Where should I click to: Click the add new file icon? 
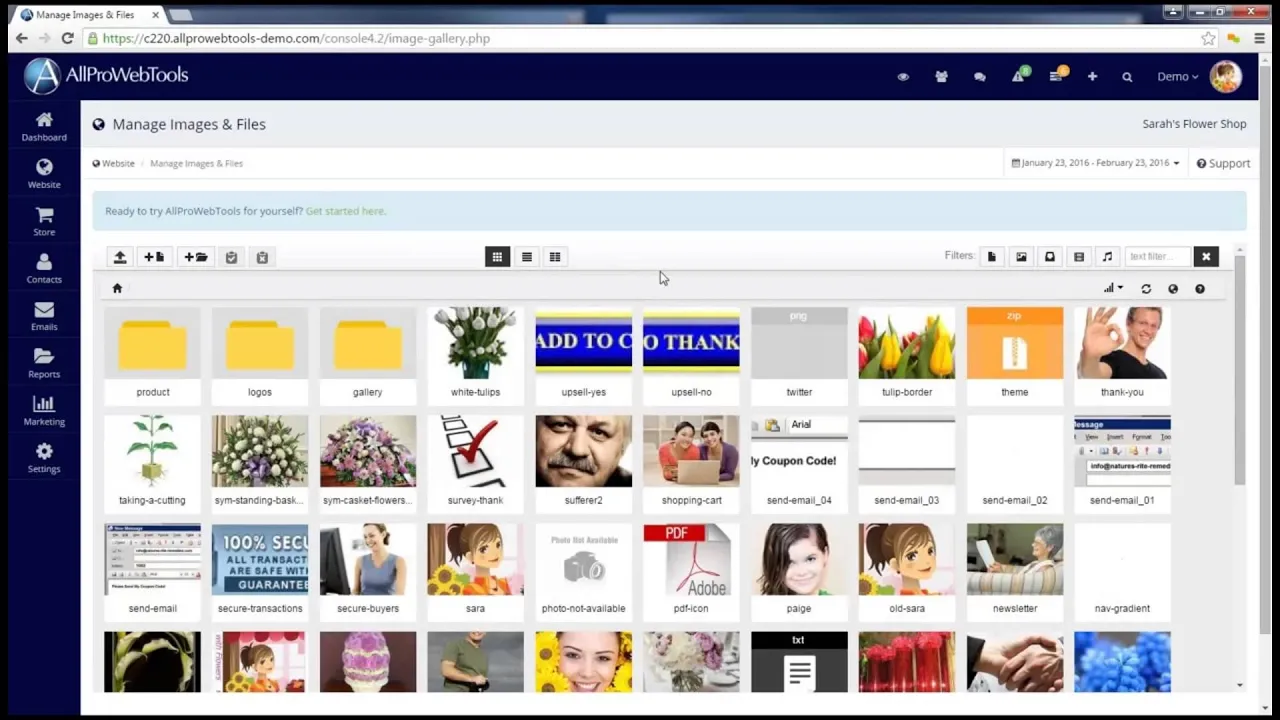tap(154, 257)
